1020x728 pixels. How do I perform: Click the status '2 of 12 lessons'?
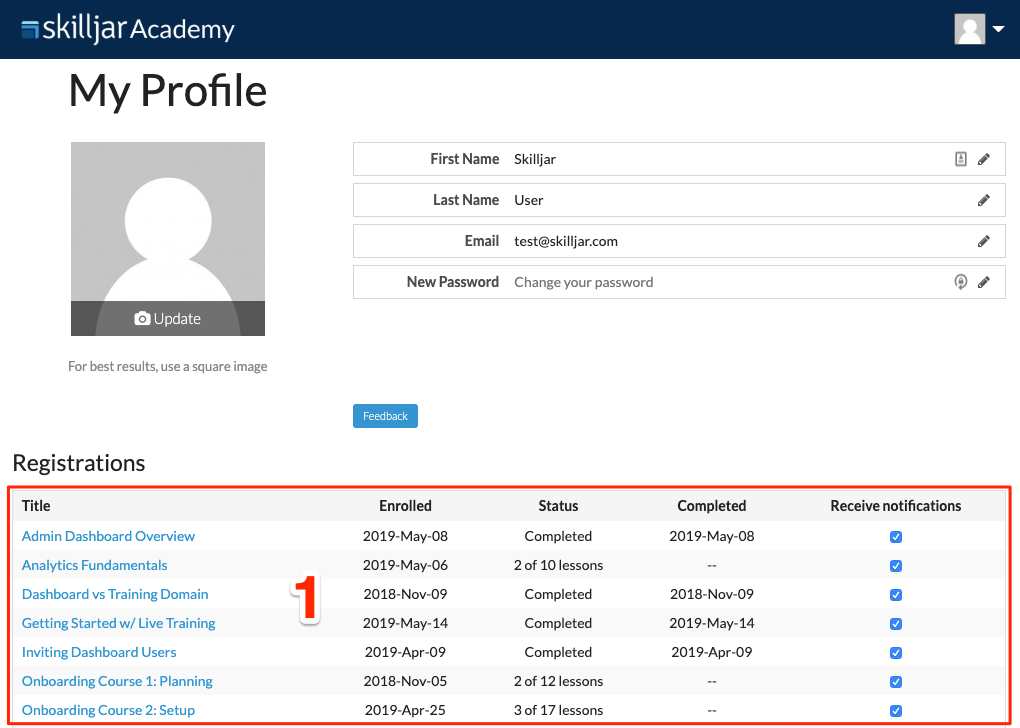tap(558, 681)
